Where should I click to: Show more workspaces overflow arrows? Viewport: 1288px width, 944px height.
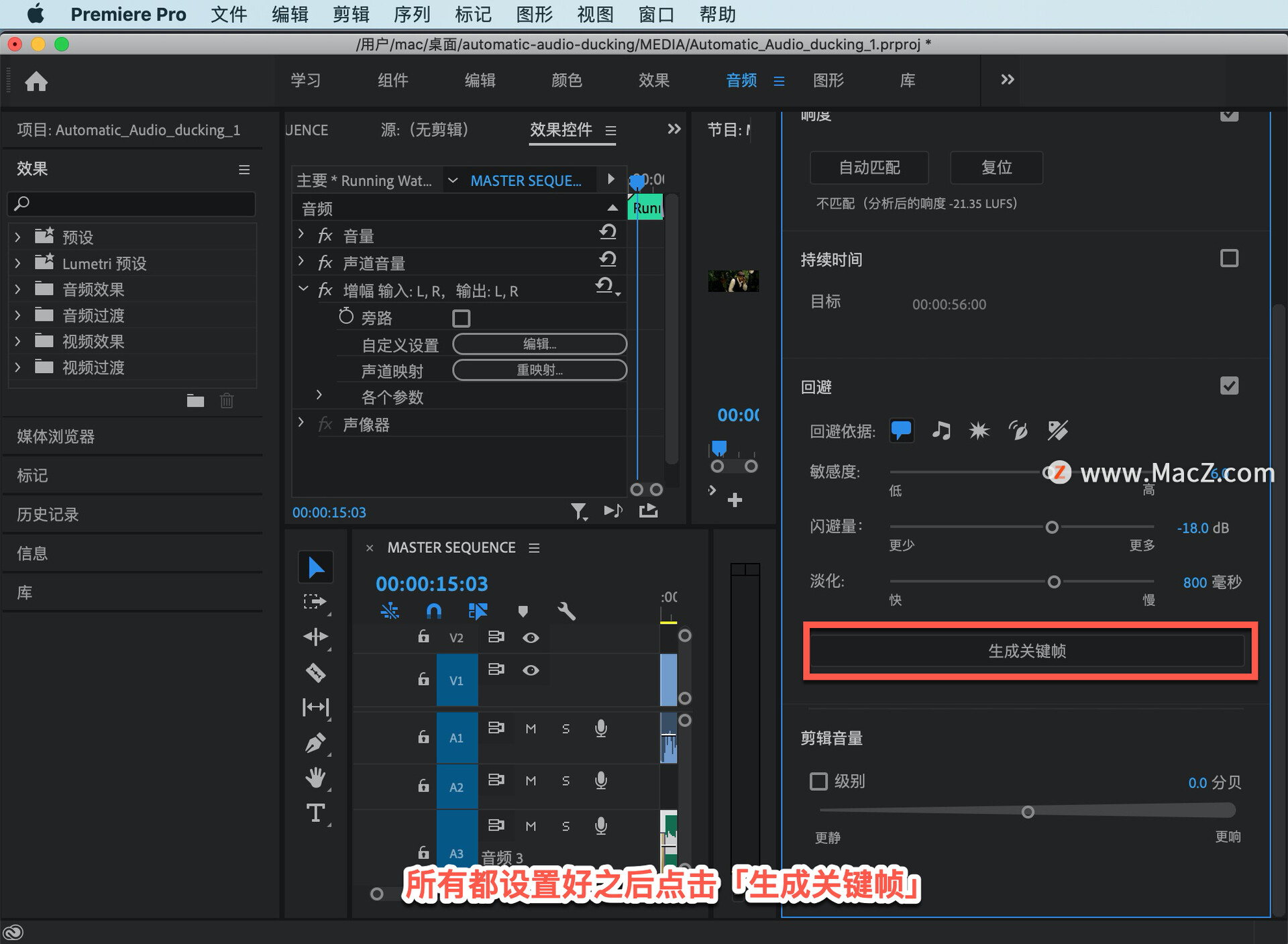[x=1007, y=80]
